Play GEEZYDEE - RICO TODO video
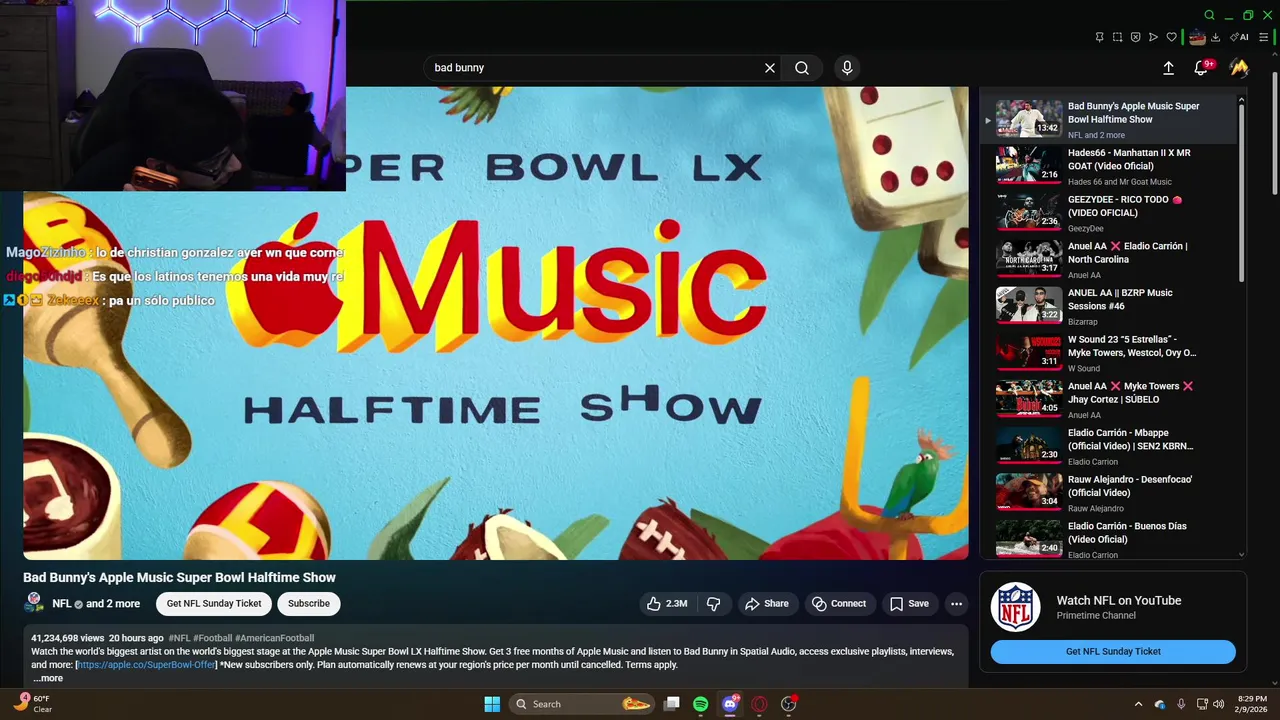Image resolution: width=1280 pixels, height=720 pixels. (x=1108, y=212)
